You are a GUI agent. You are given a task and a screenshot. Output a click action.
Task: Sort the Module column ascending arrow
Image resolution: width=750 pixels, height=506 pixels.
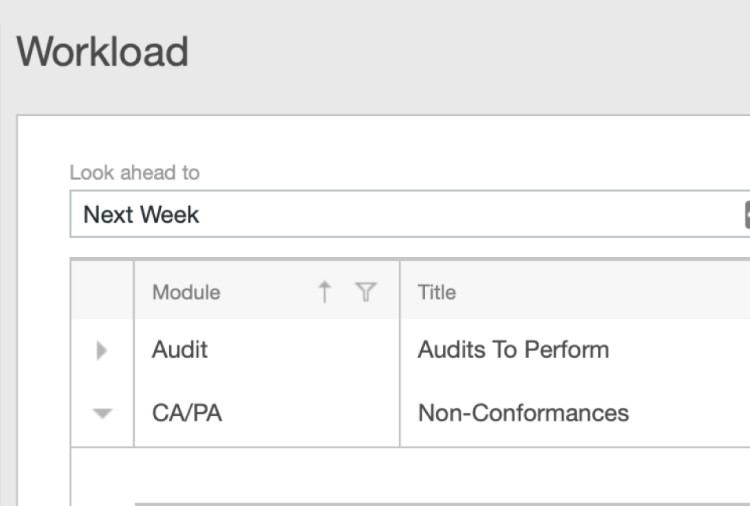[324, 292]
